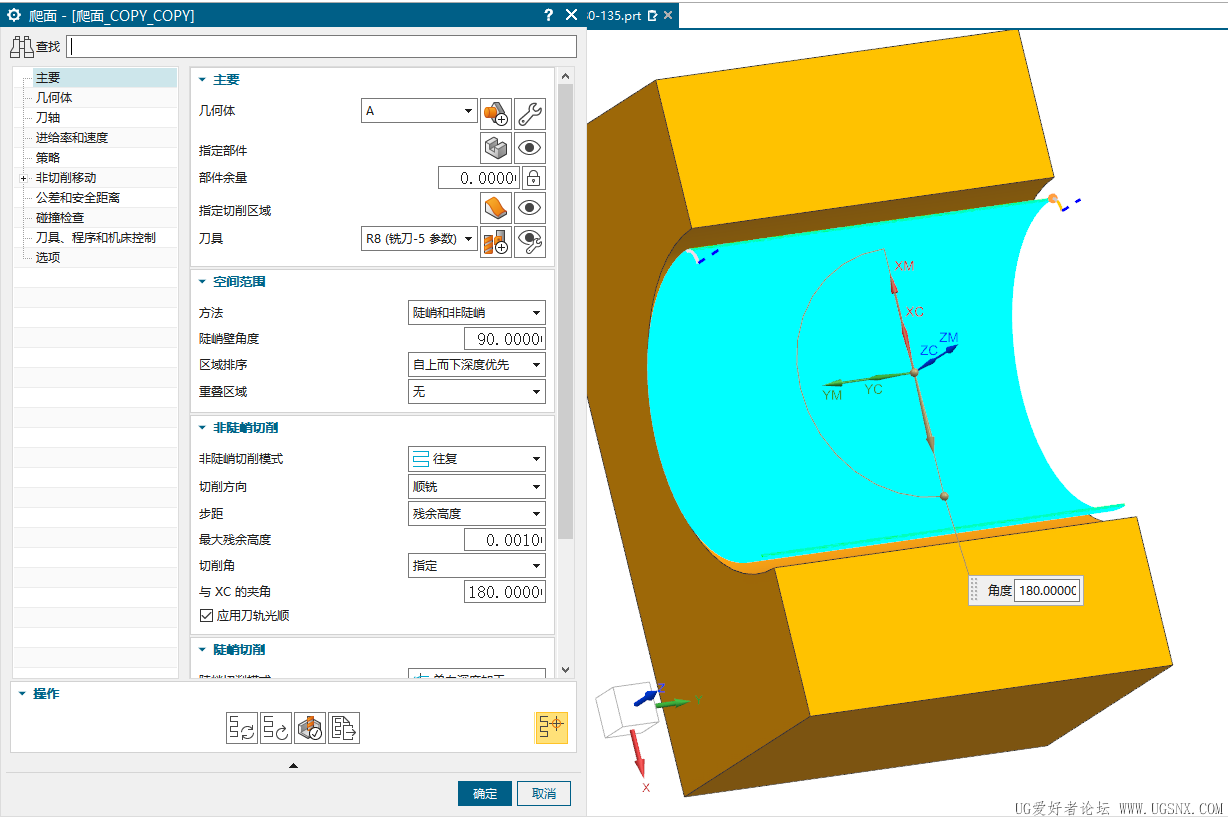
Task: Click the 取消 button
Action: click(x=544, y=793)
